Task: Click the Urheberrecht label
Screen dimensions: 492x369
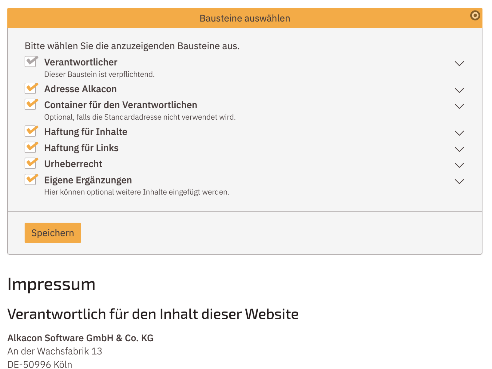Action: 73,164
